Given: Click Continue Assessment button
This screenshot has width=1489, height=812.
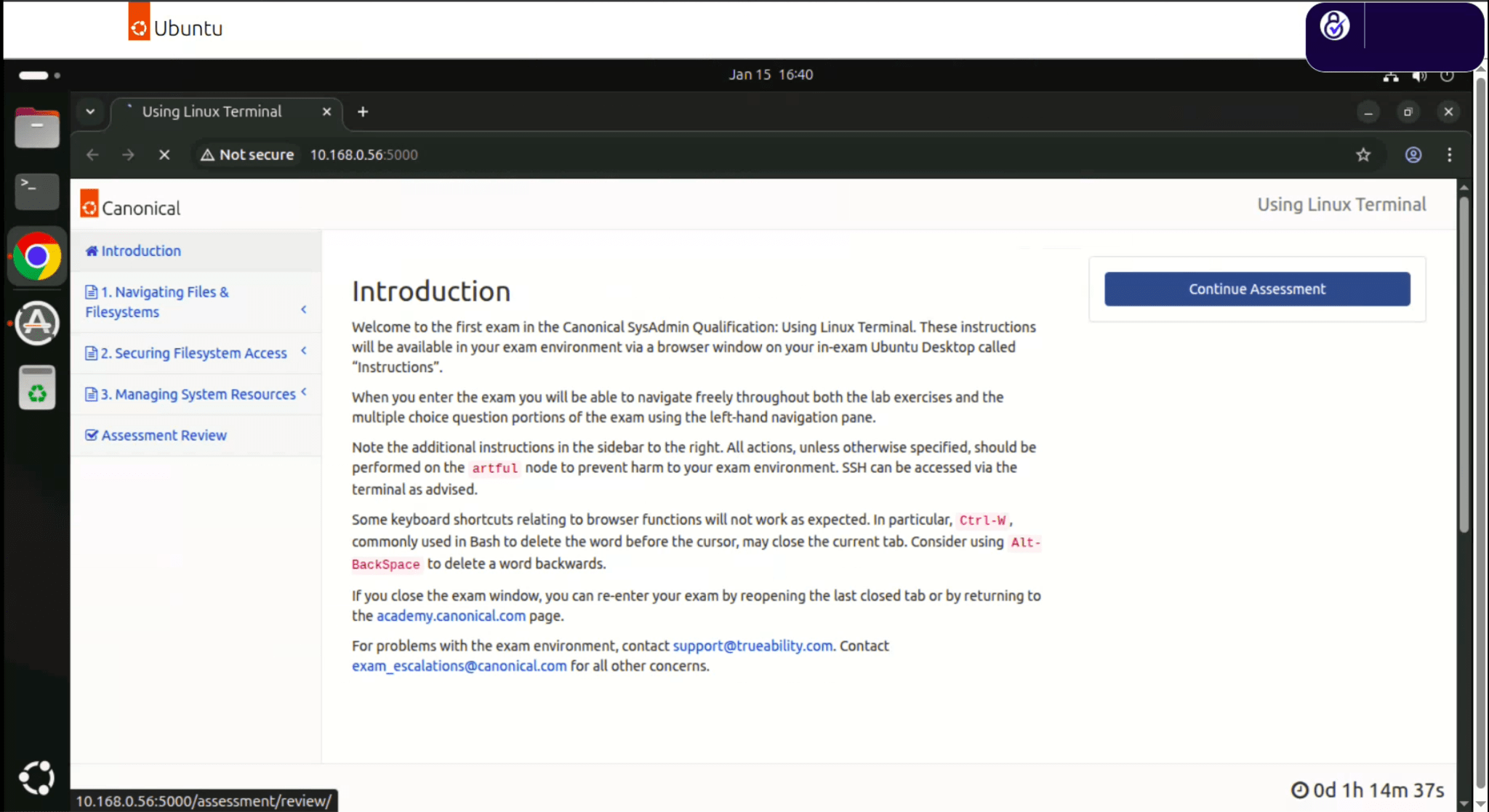Looking at the screenshot, I should point(1256,289).
